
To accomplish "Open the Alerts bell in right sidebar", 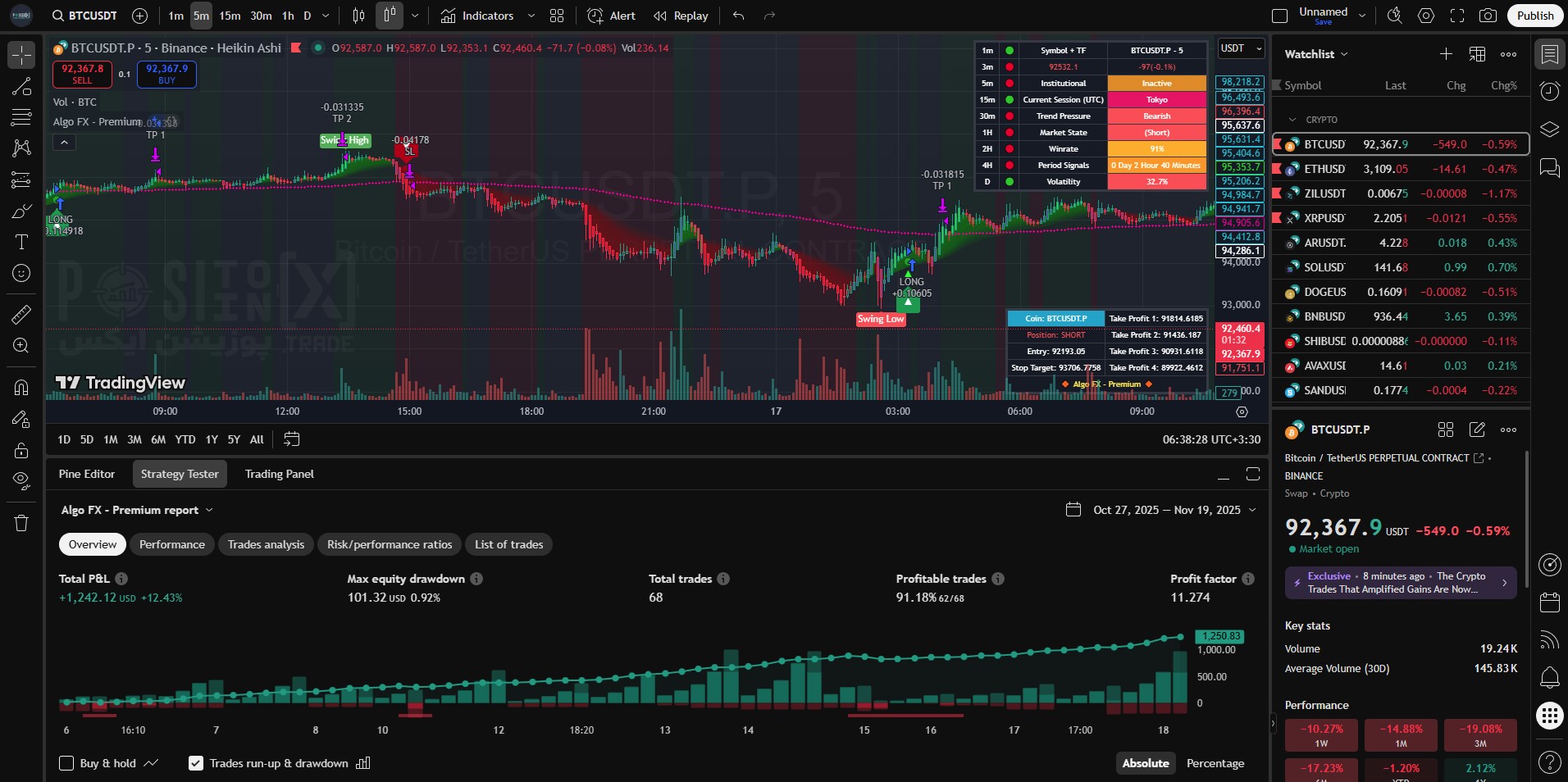I will pos(1549,677).
